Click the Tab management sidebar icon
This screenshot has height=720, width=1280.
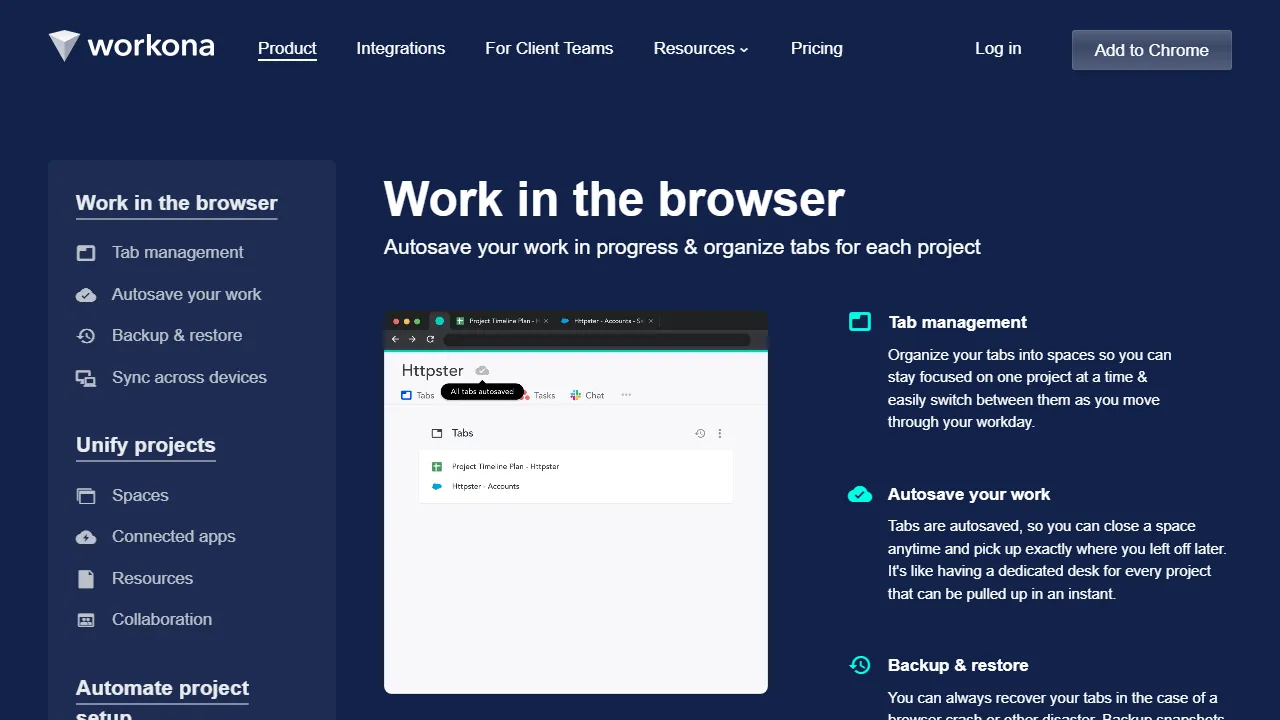[x=86, y=253]
